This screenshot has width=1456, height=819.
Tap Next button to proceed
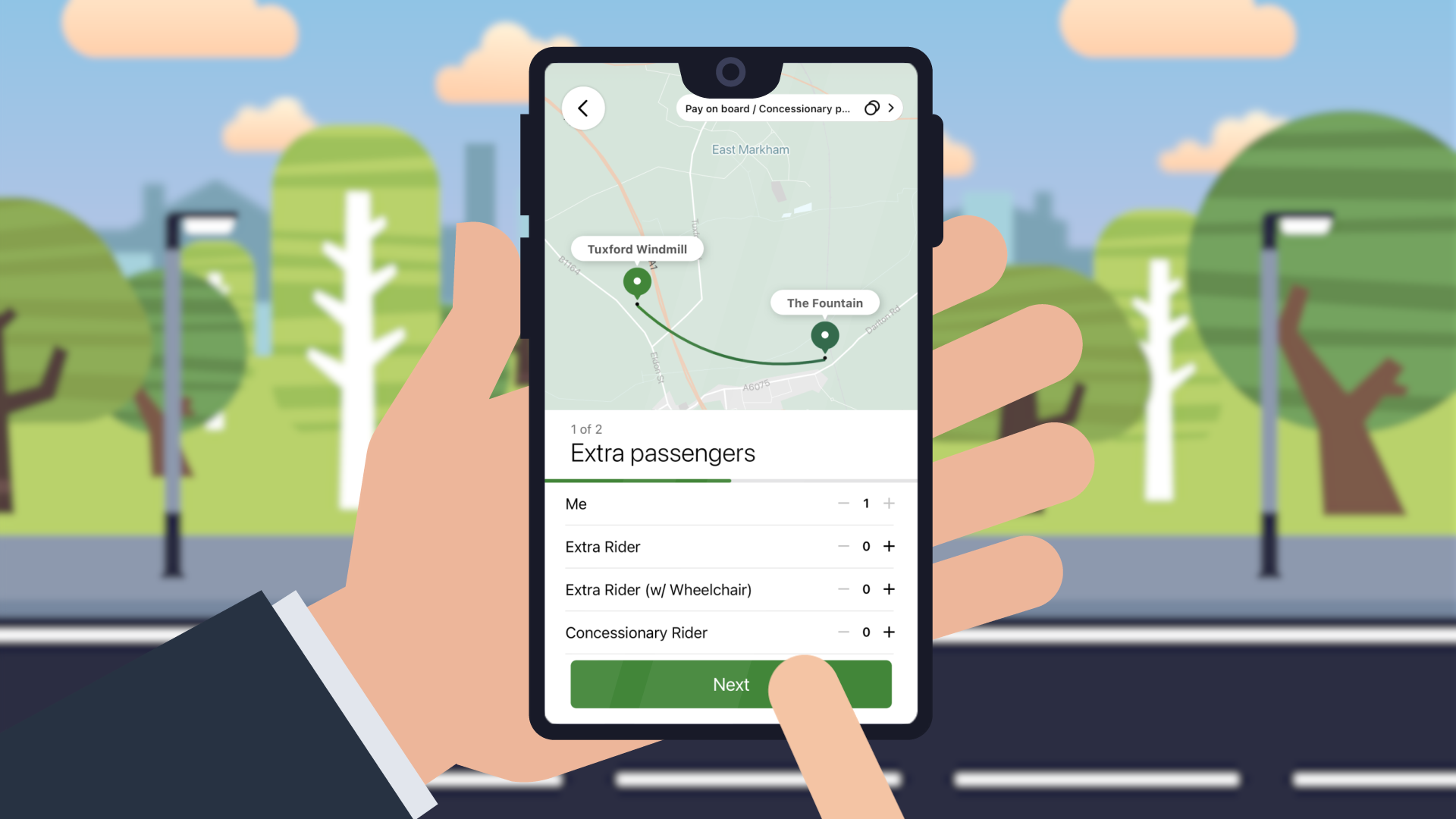click(x=731, y=684)
